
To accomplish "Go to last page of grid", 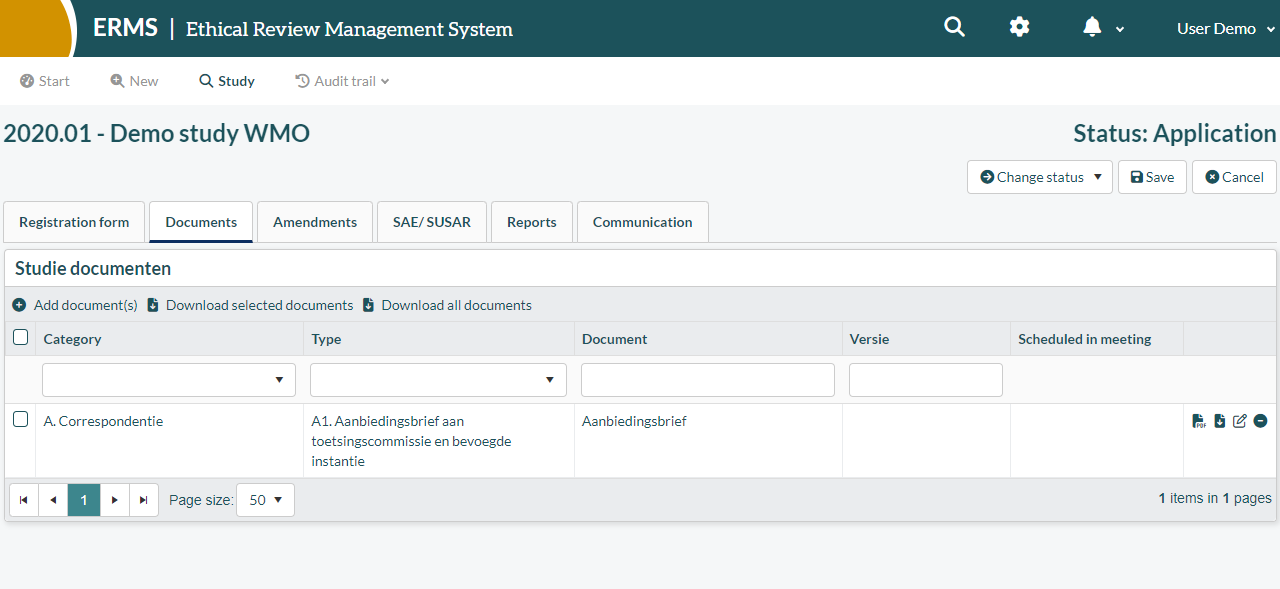I will 144,500.
